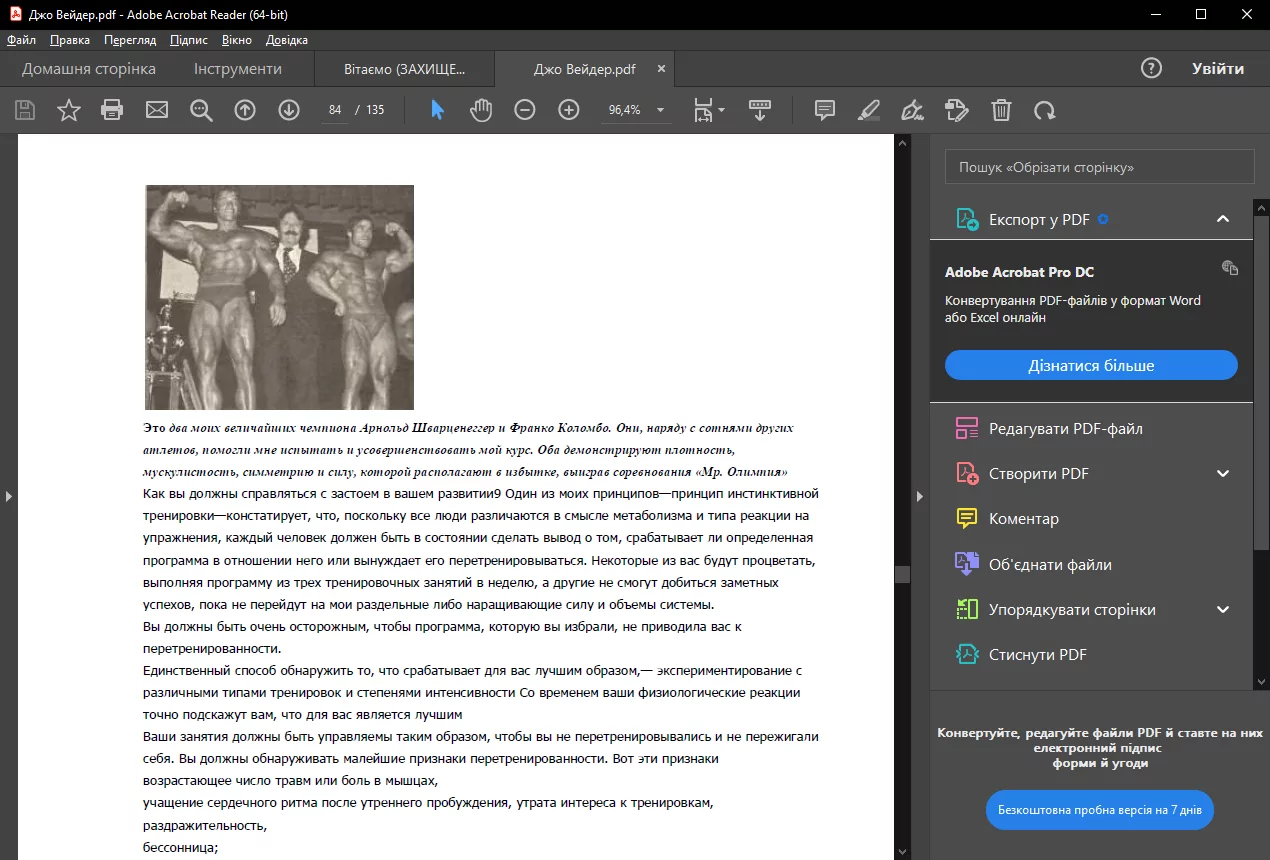Select the Highlight text tool
Viewport: 1270px width, 860px height.
[x=869, y=110]
